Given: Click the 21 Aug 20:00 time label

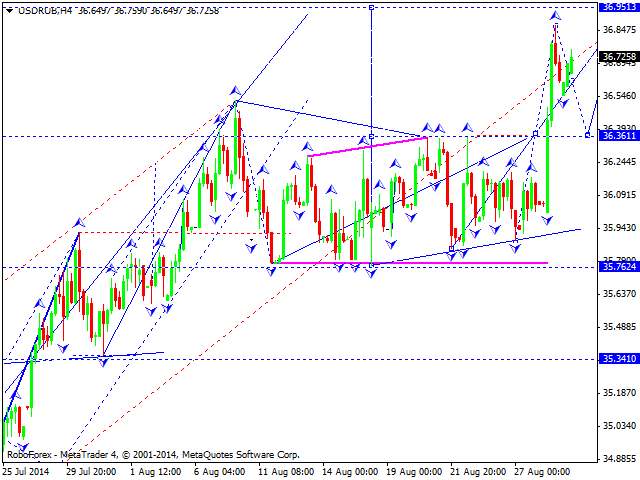Looking at the screenshot, I should click(477, 470).
